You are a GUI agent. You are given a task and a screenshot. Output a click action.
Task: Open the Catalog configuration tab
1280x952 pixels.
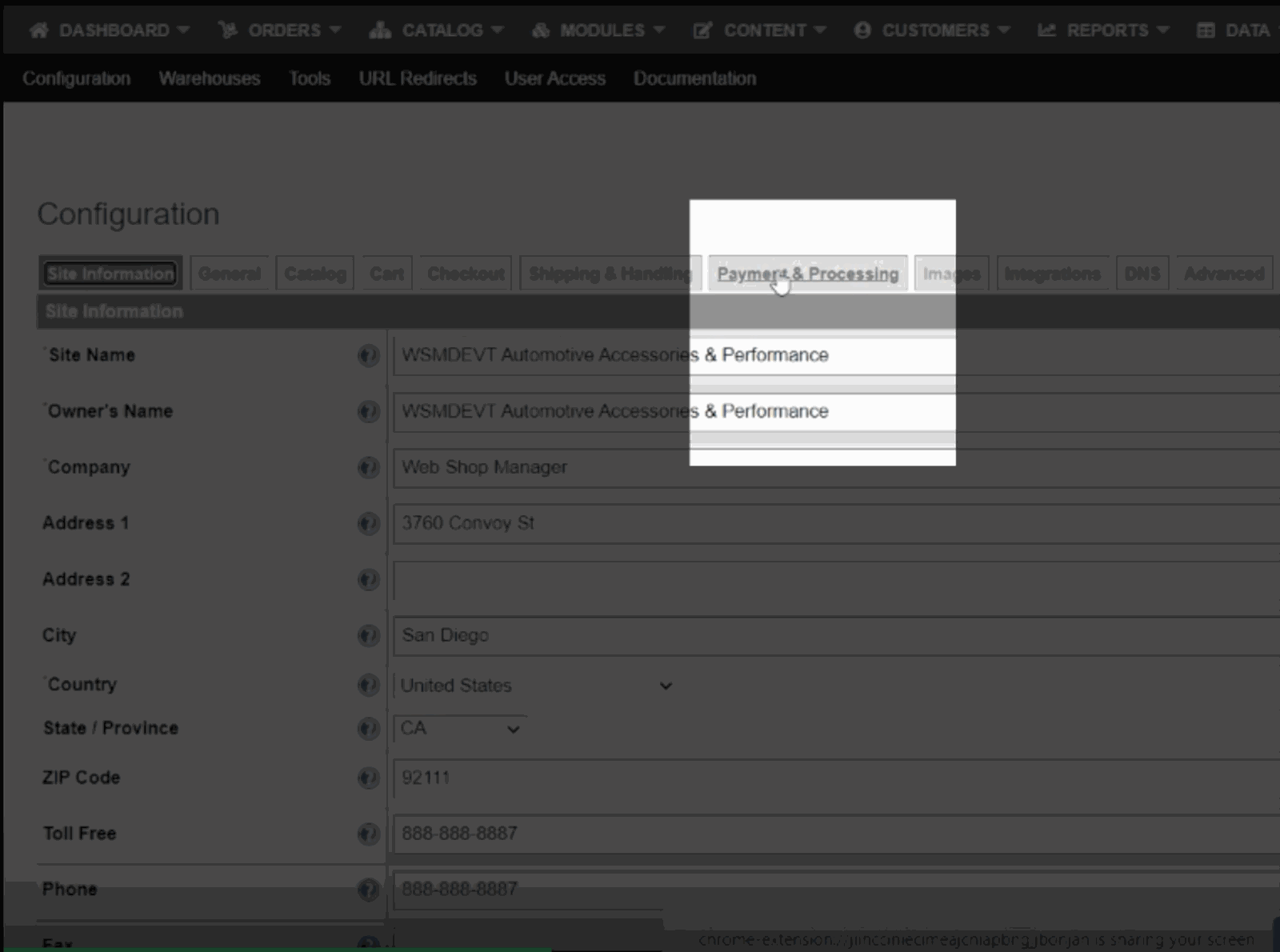[315, 274]
